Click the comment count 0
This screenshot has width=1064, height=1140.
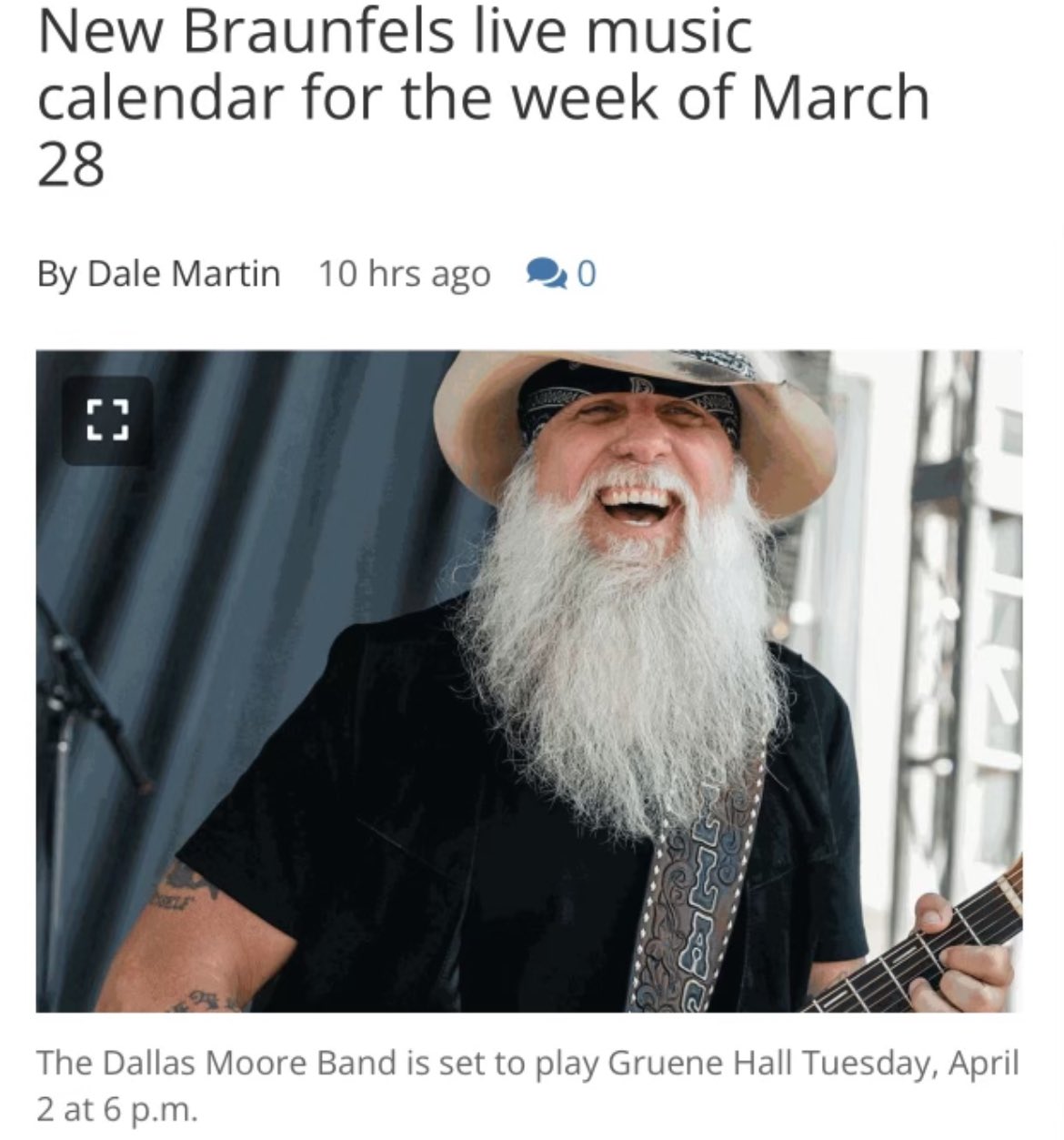pos(587,273)
